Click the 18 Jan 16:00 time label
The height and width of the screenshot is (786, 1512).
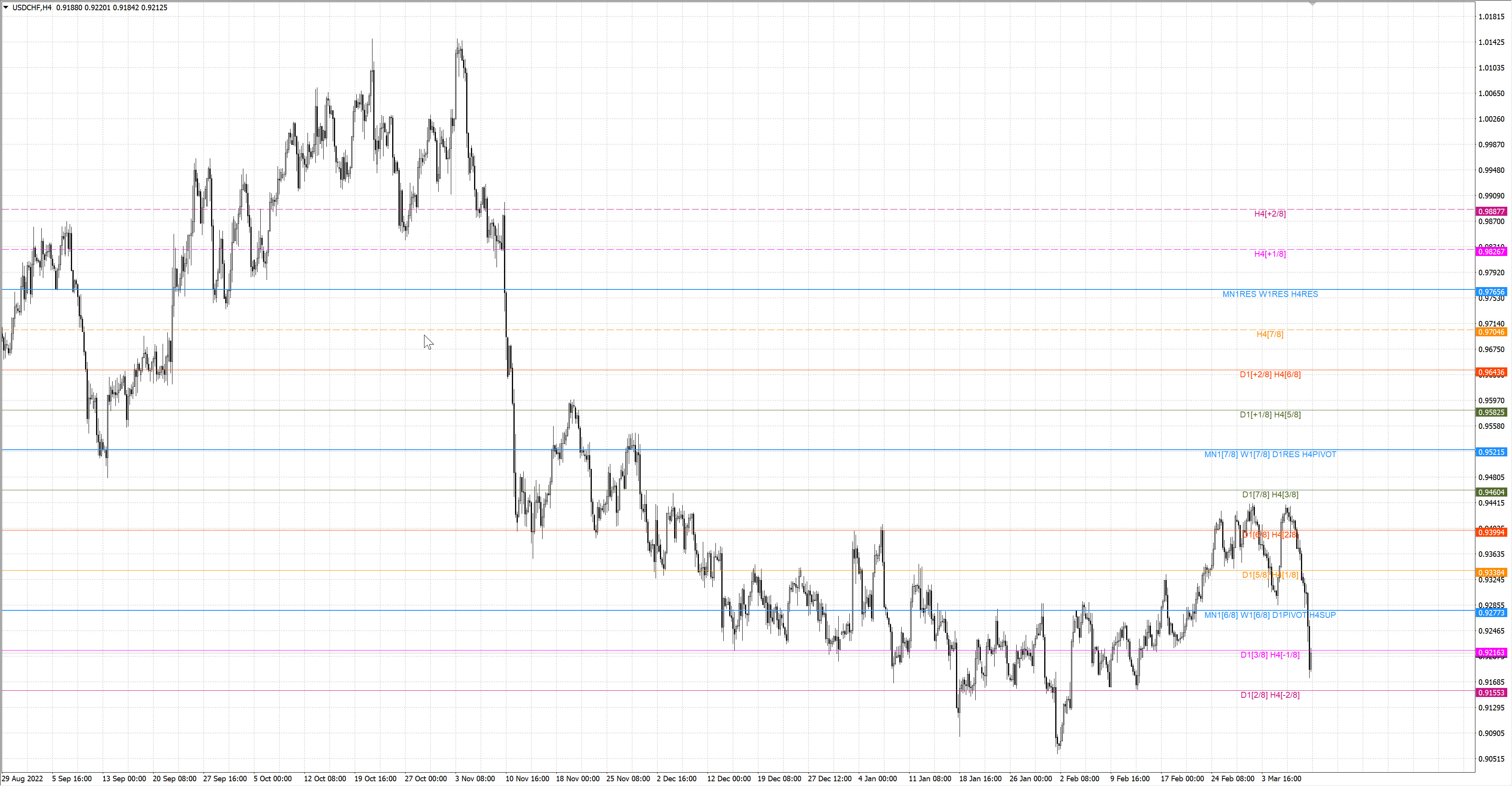click(x=980, y=779)
